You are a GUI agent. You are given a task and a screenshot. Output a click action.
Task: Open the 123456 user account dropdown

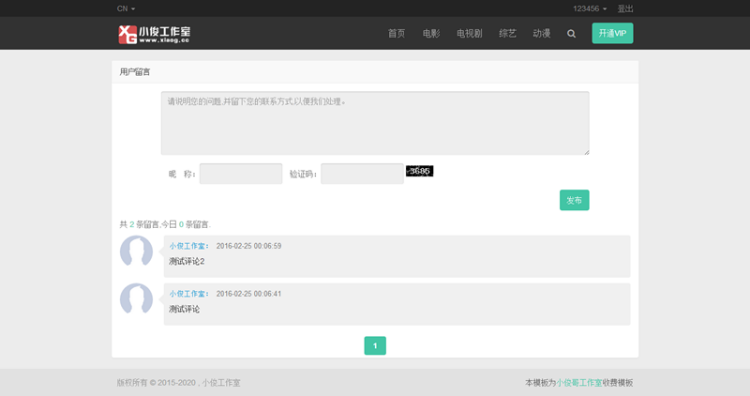click(590, 9)
